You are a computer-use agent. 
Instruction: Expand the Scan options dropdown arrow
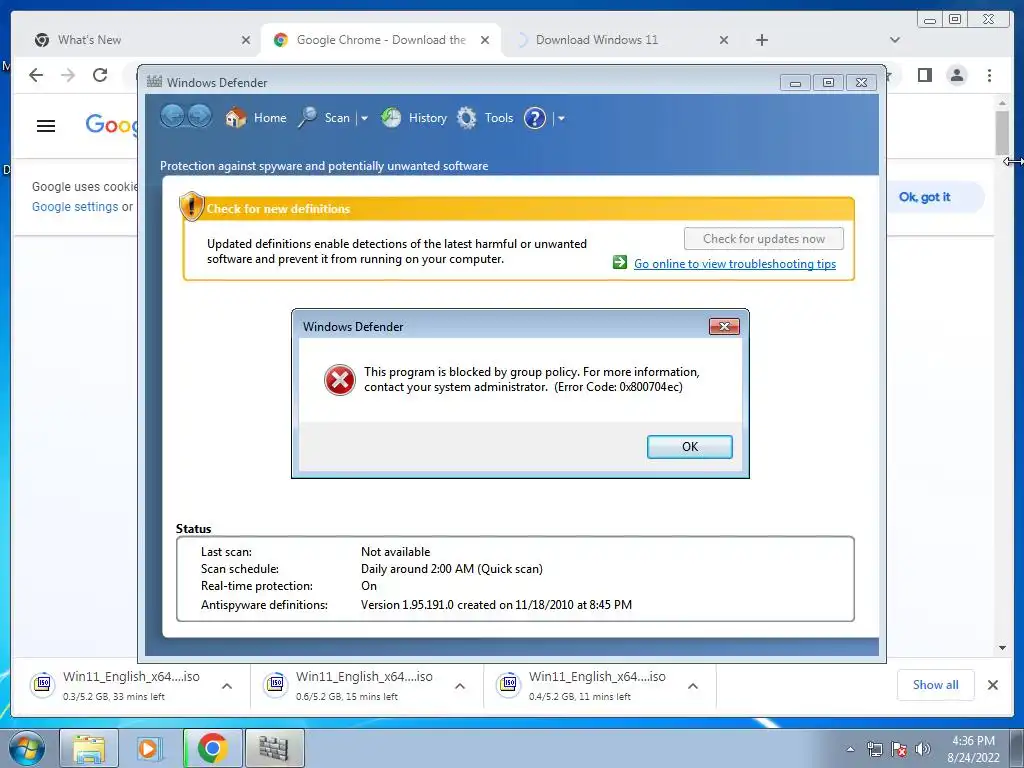(x=364, y=118)
